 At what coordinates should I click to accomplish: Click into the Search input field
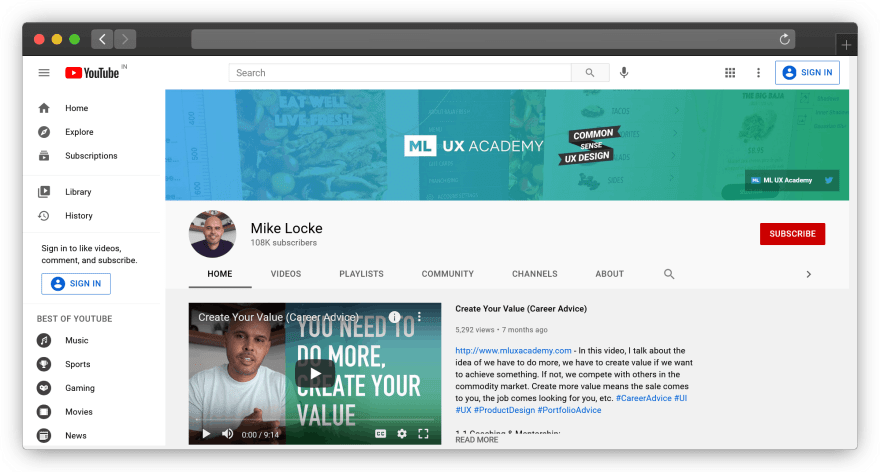400,73
